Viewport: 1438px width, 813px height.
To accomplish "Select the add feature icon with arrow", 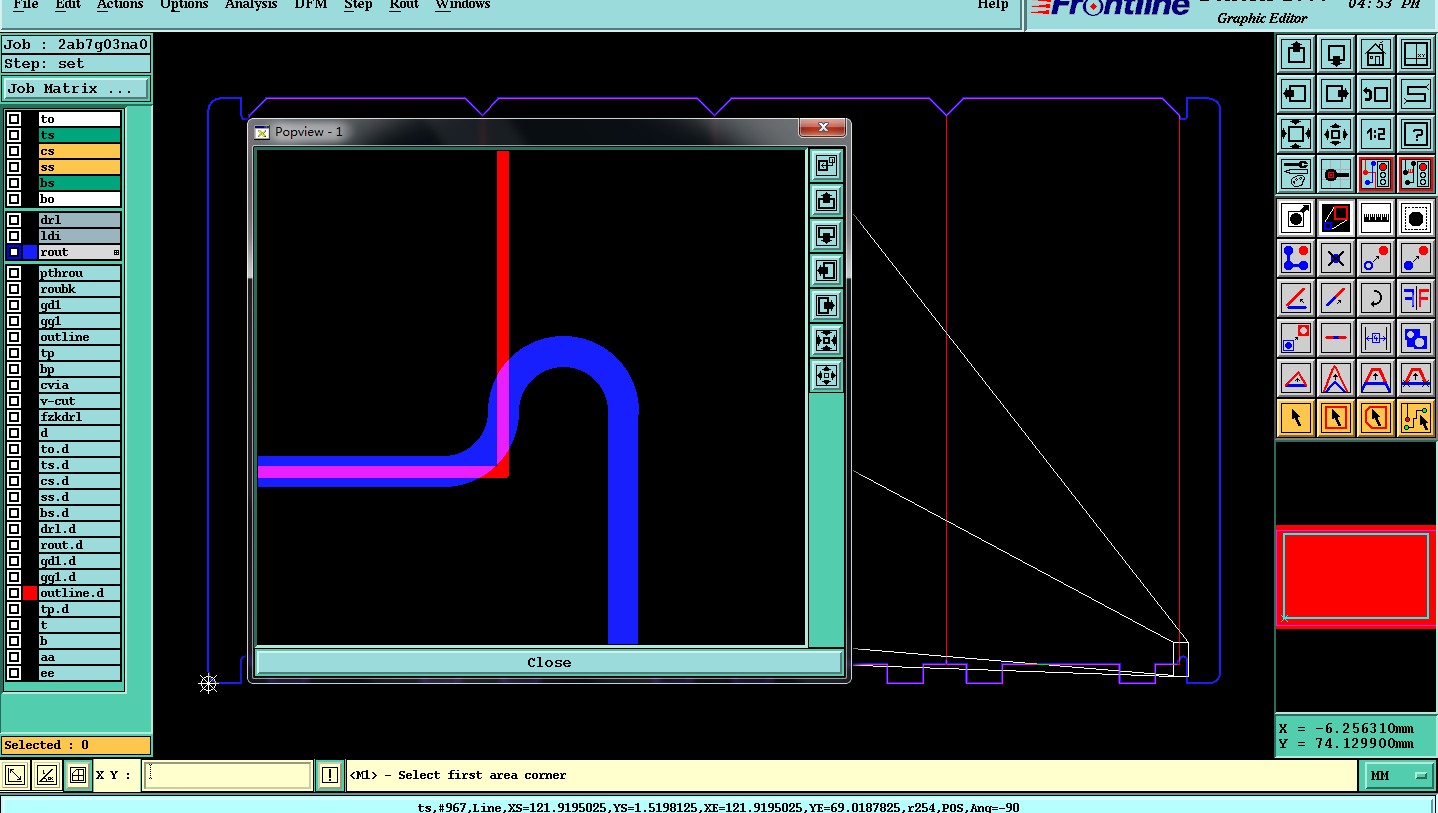I will (x=1296, y=217).
